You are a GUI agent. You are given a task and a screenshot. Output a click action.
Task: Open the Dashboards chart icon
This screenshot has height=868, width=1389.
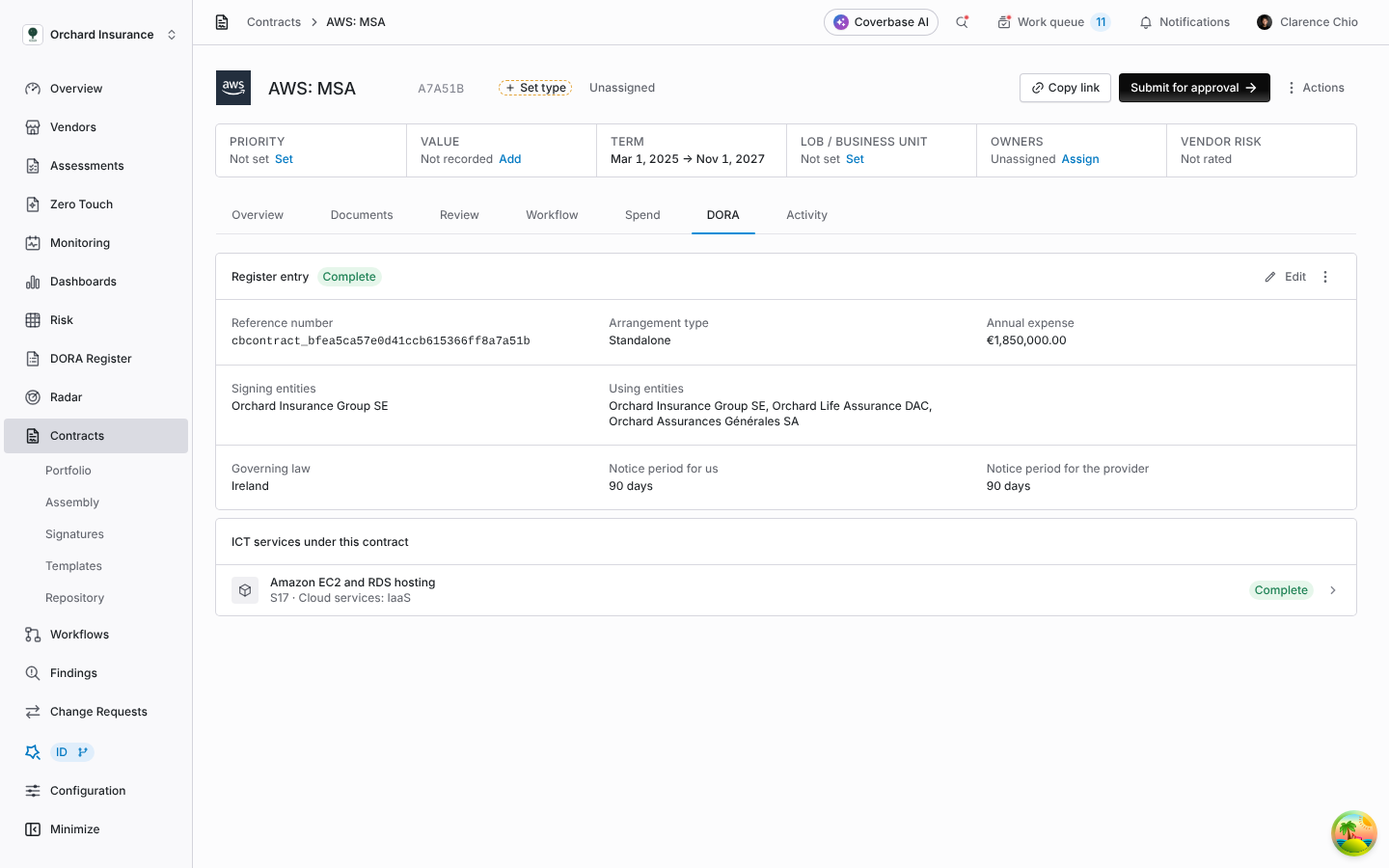point(33,282)
